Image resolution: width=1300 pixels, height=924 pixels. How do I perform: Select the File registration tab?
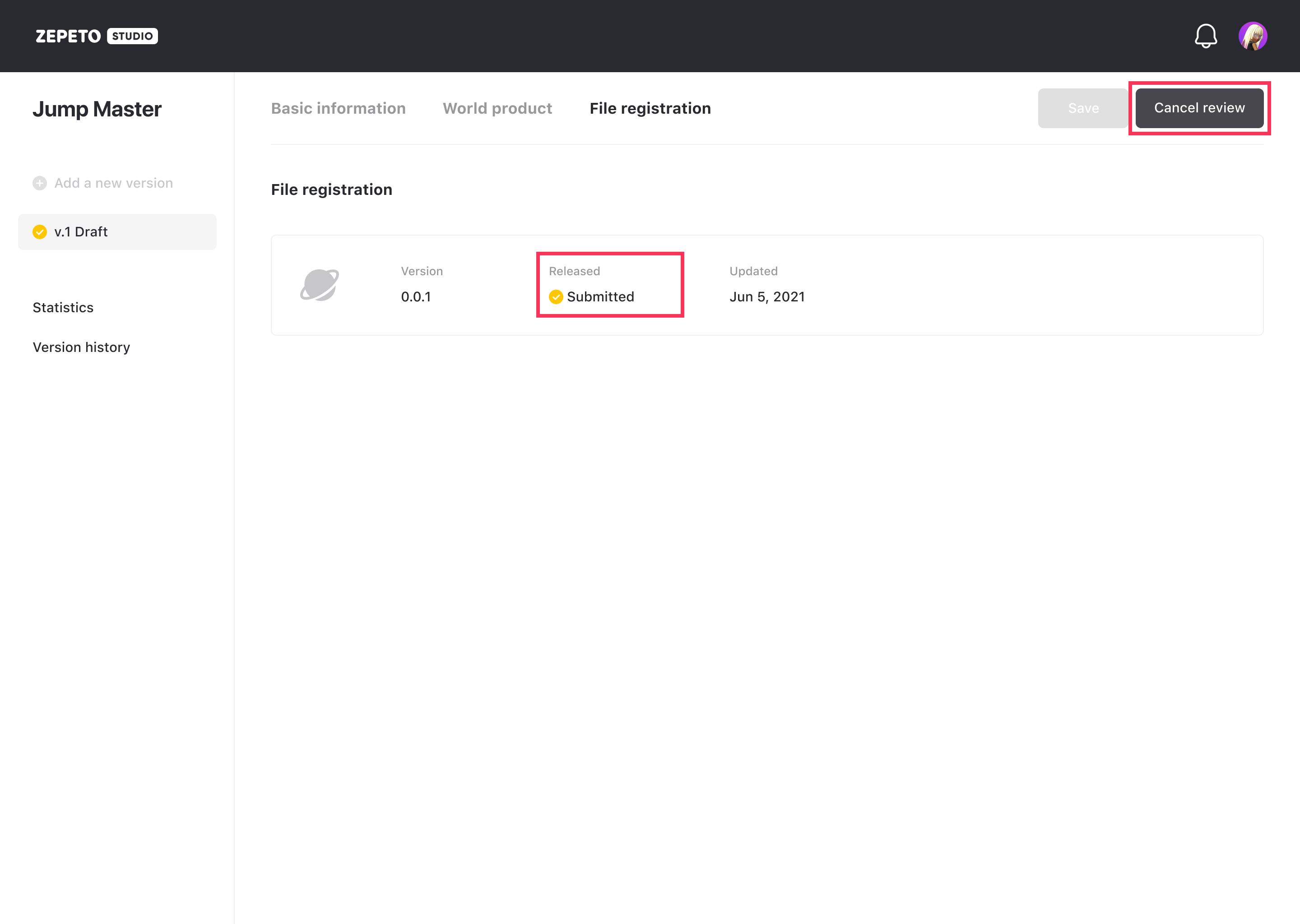coord(650,108)
